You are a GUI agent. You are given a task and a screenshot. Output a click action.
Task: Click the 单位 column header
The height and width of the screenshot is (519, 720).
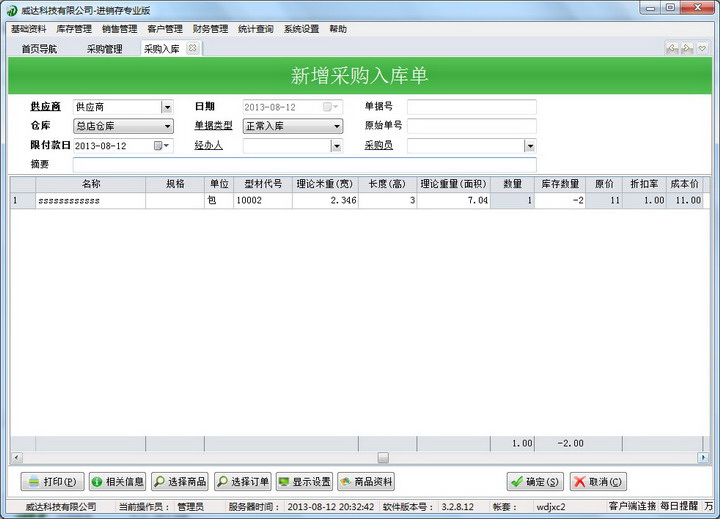(x=219, y=184)
